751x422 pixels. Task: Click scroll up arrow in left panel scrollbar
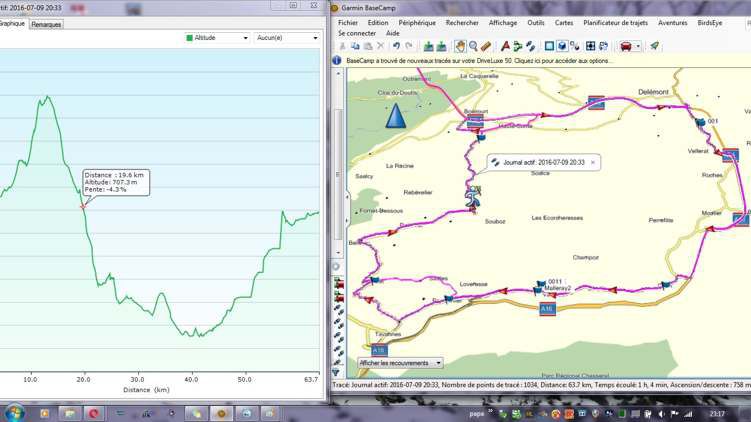point(338,74)
